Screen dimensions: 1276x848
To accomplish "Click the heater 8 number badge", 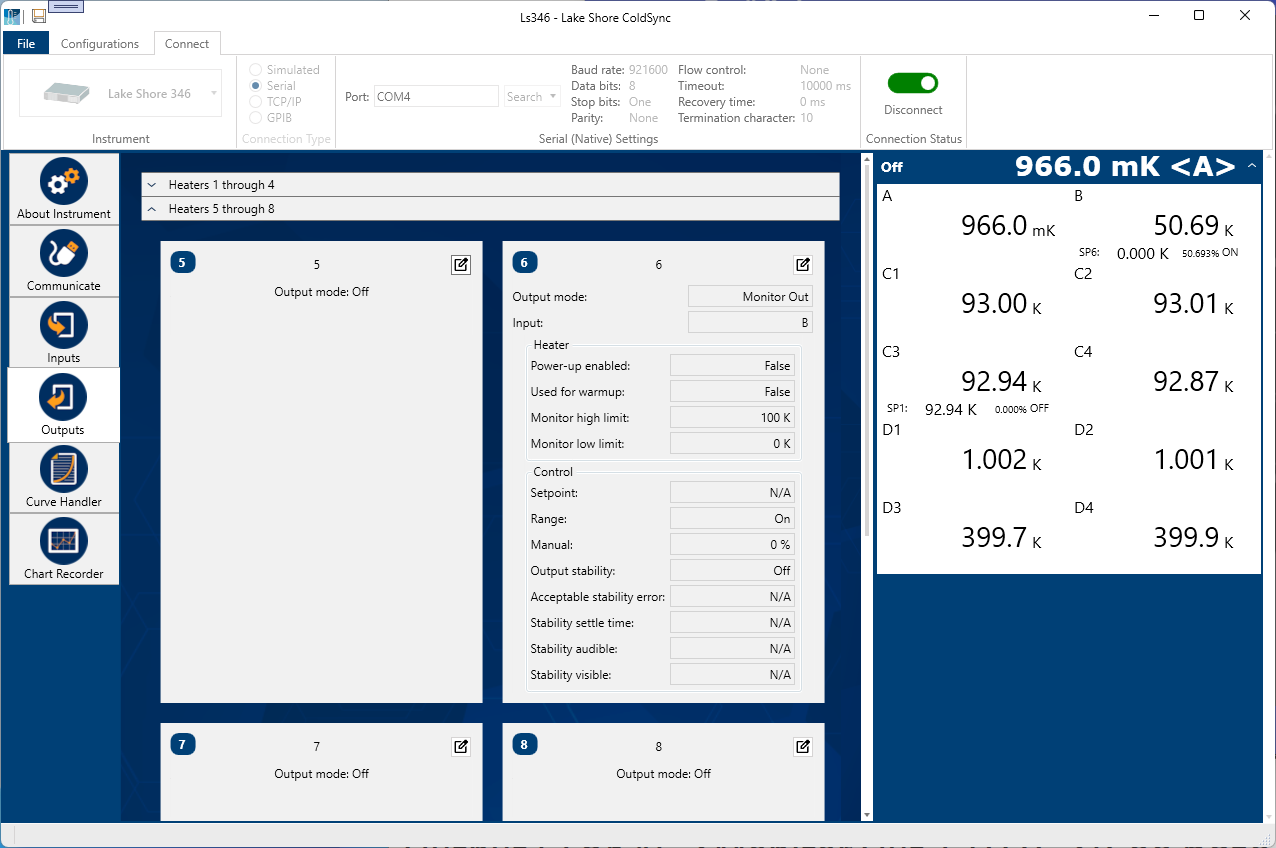I will point(525,744).
